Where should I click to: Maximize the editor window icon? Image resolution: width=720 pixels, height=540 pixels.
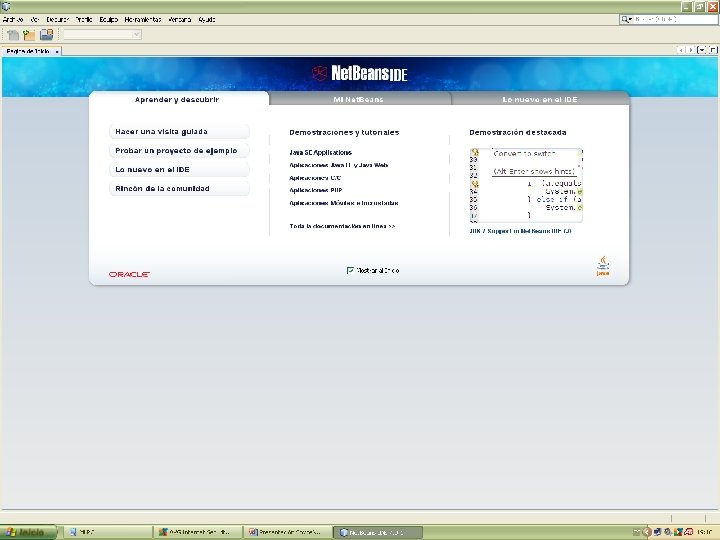[713, 50]
